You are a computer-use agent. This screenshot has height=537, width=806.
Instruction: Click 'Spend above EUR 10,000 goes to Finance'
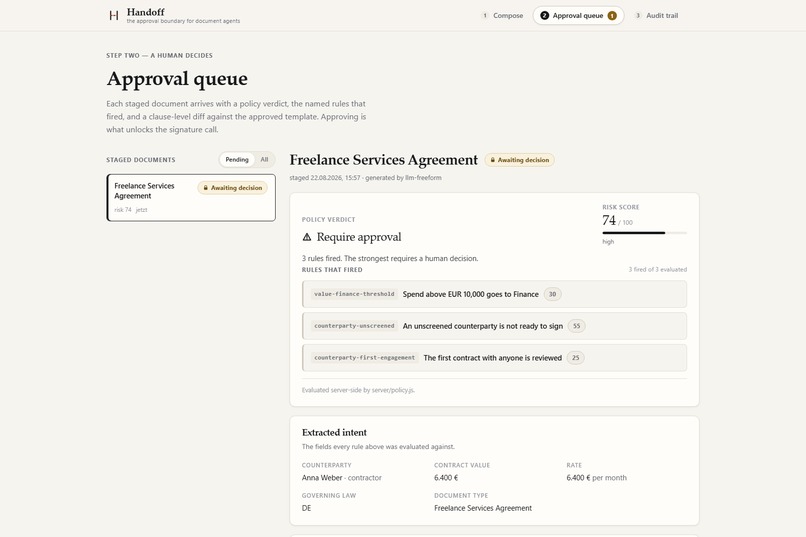pos(470,294)
